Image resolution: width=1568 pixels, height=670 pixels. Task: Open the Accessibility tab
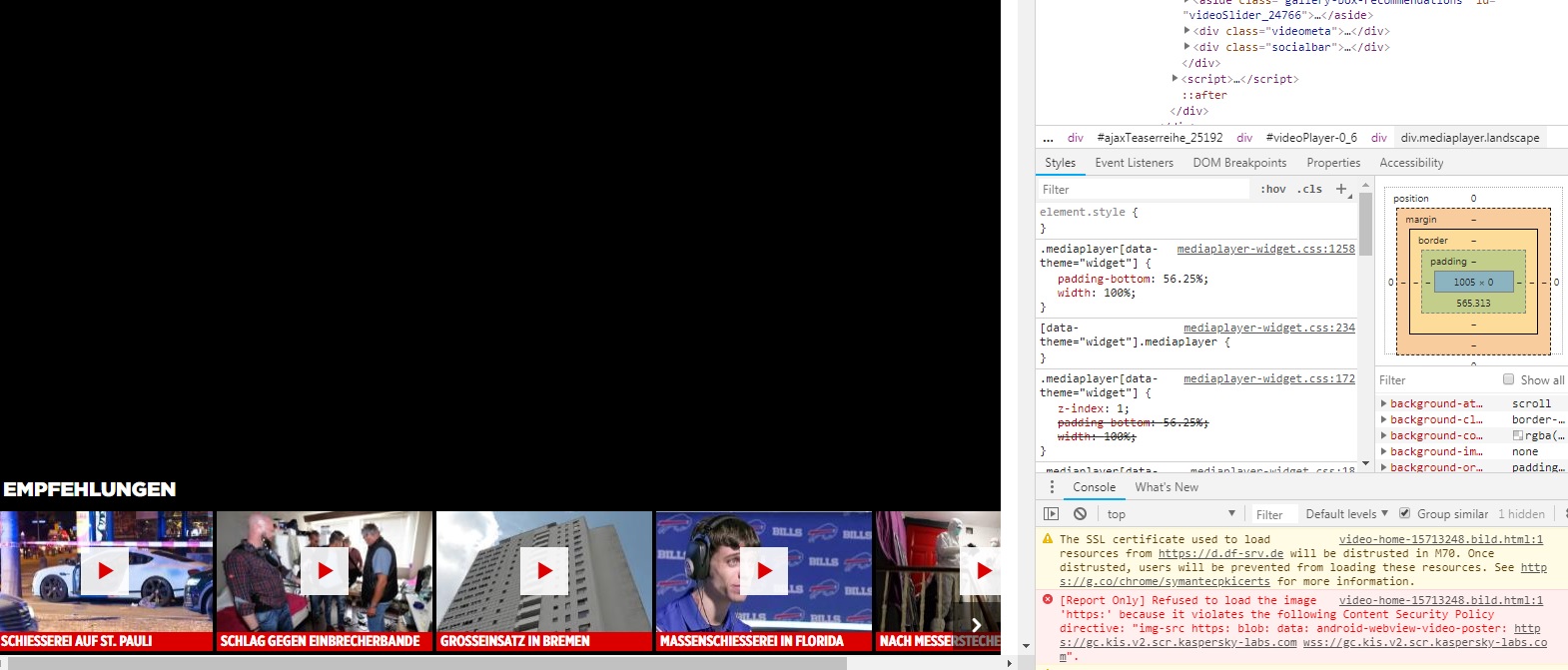click(x=1411, y=163)
